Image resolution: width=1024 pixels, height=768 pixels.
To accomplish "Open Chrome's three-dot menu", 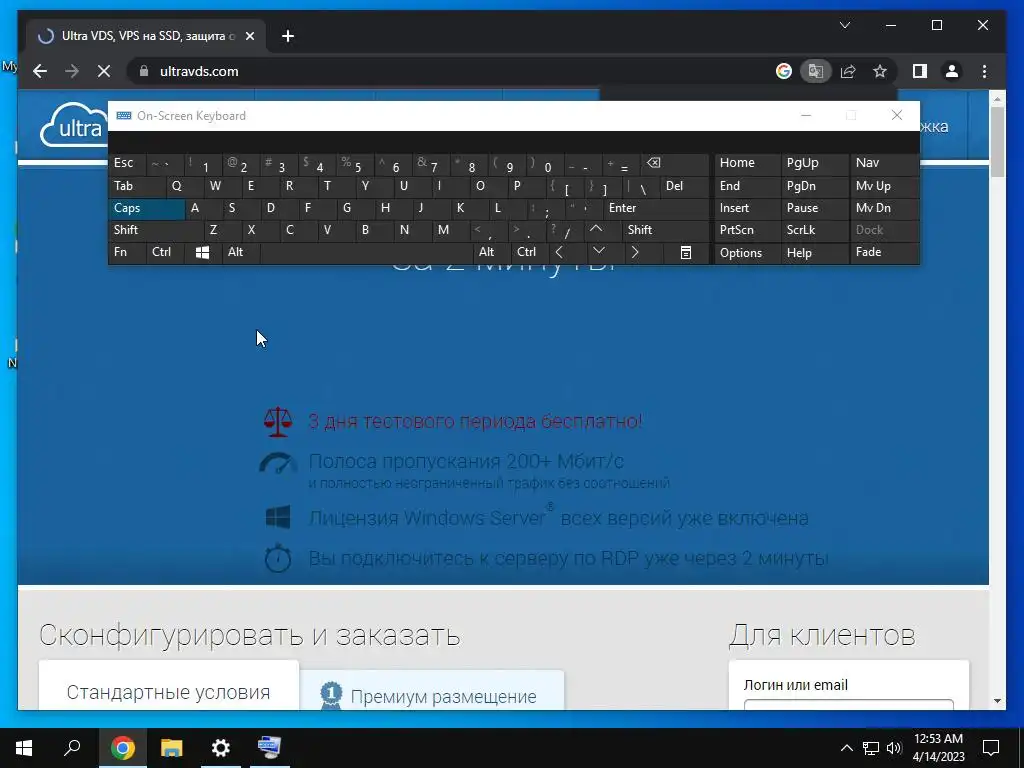I will [x=984, y=71].
